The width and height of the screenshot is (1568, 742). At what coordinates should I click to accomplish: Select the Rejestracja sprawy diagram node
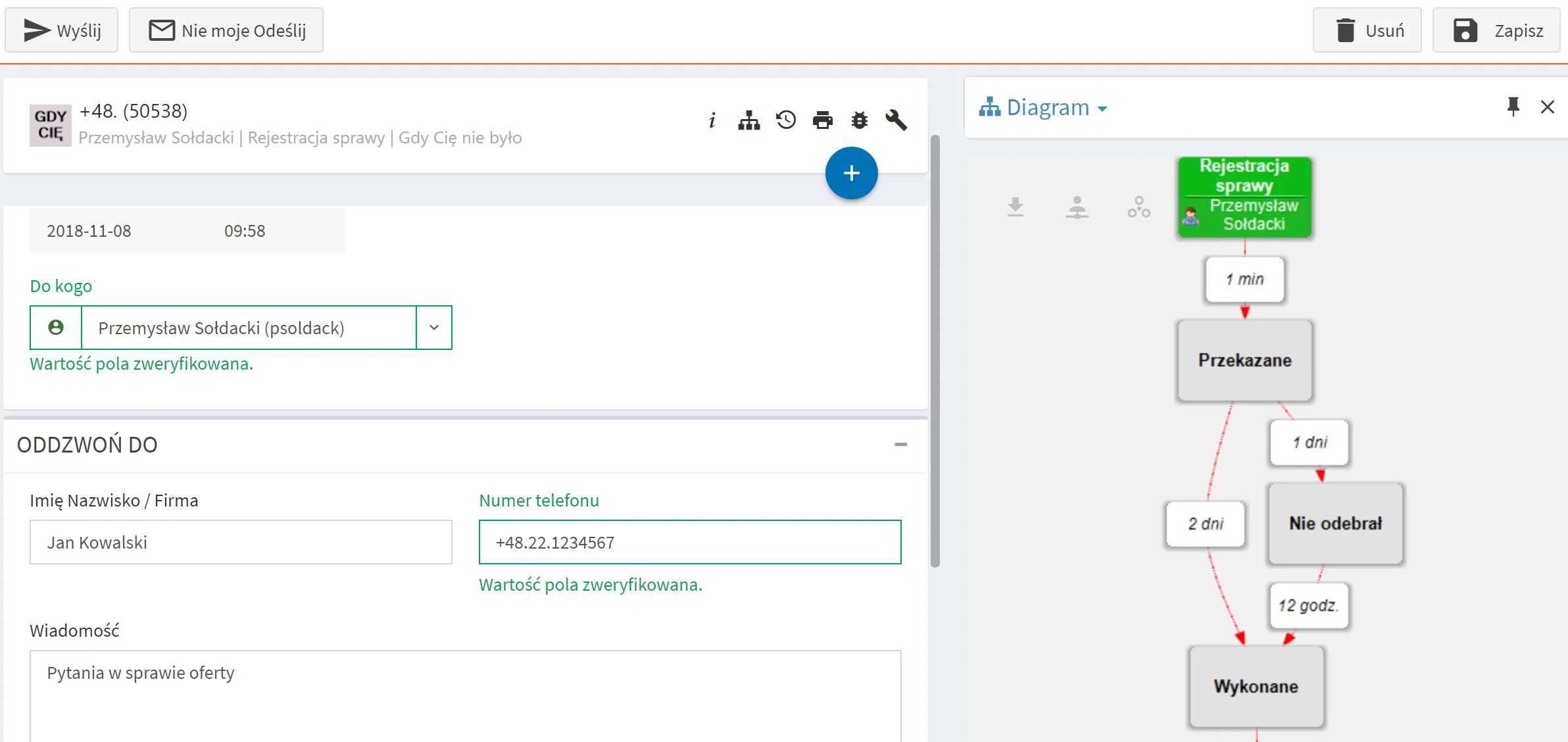coord(1245,197)
